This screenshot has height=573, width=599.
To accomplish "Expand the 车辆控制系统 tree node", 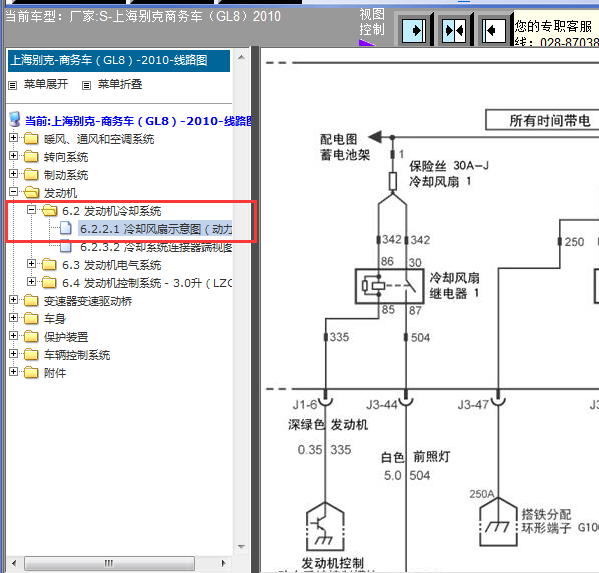I will click(13, 353).
